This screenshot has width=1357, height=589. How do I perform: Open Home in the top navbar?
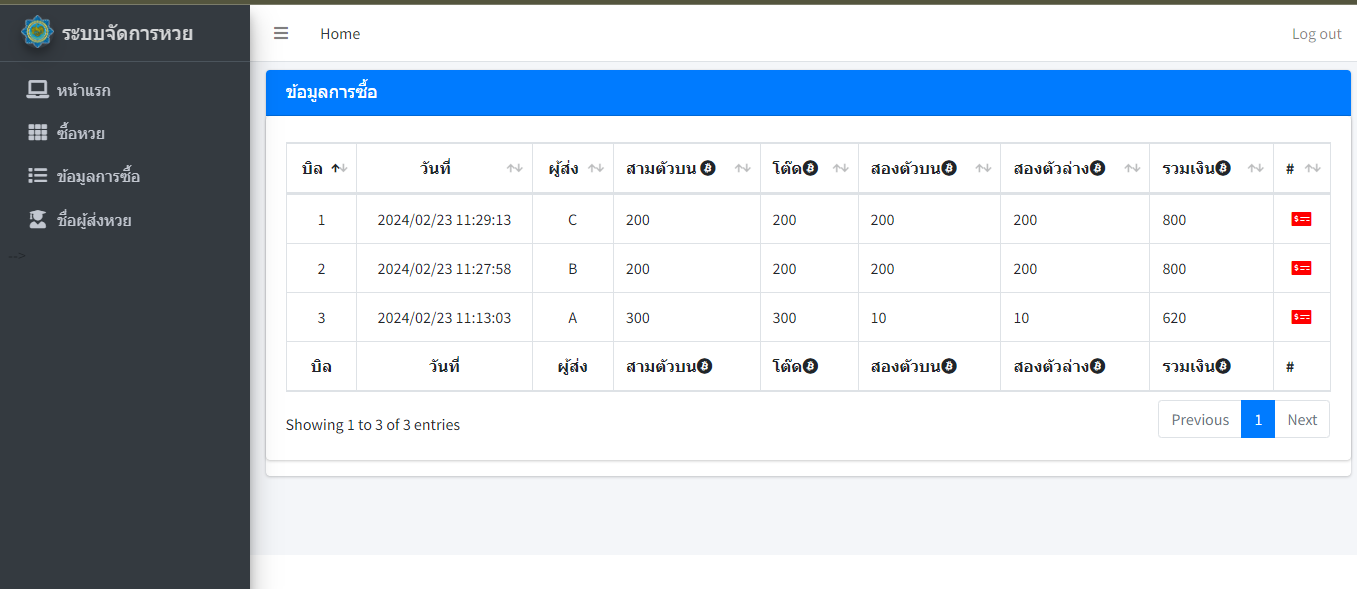(x=340, y=34)
